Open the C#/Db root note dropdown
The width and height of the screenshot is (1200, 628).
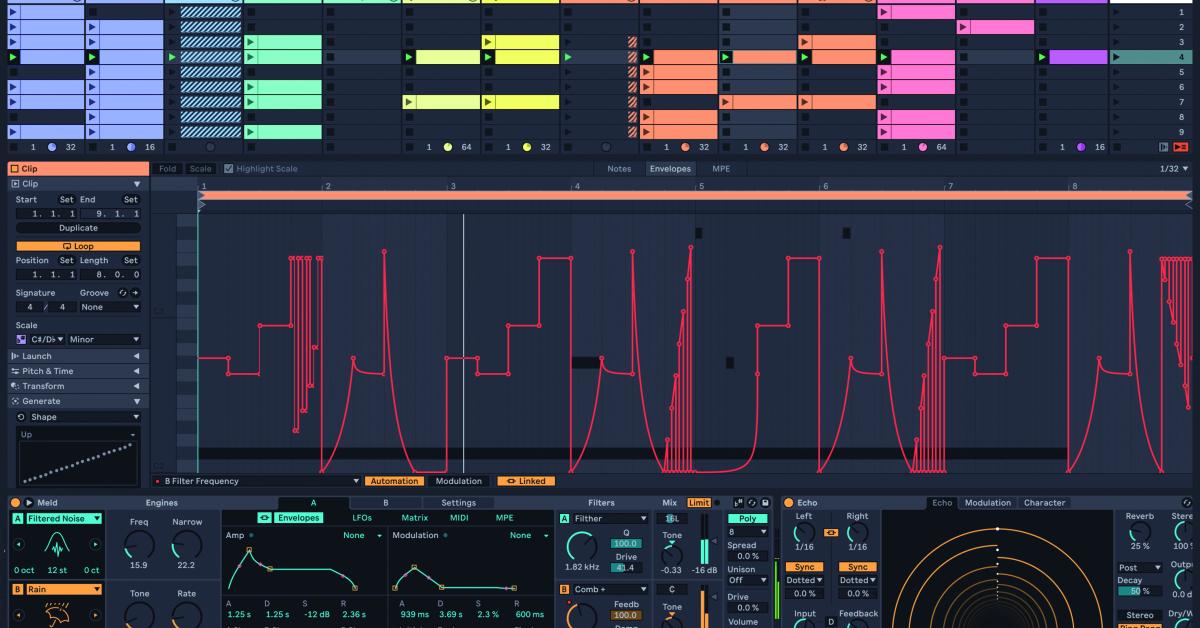[x=47, y=340]
